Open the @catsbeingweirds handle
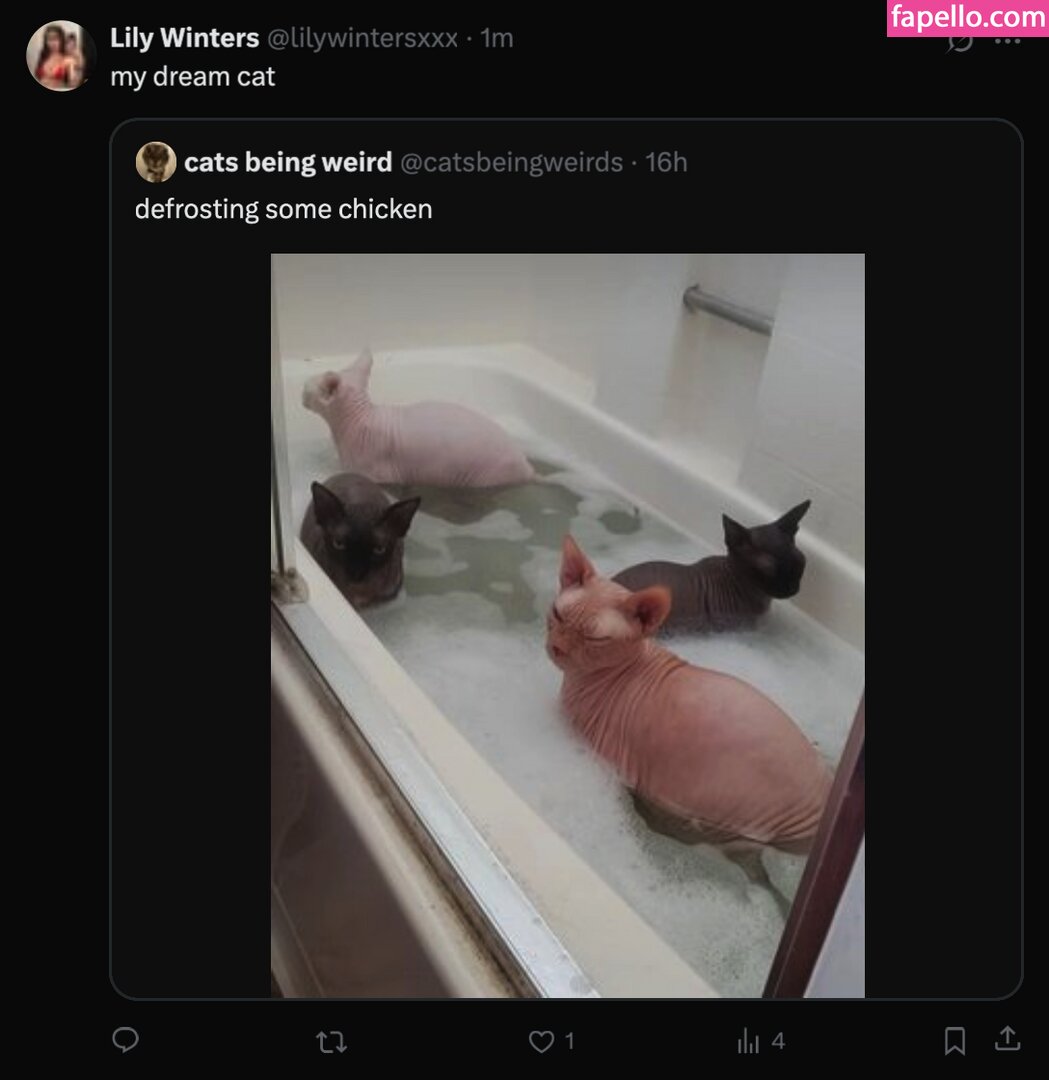The height and width of the screenshot is (1080, 1049). pyautogui.click(x=511, y=163)
